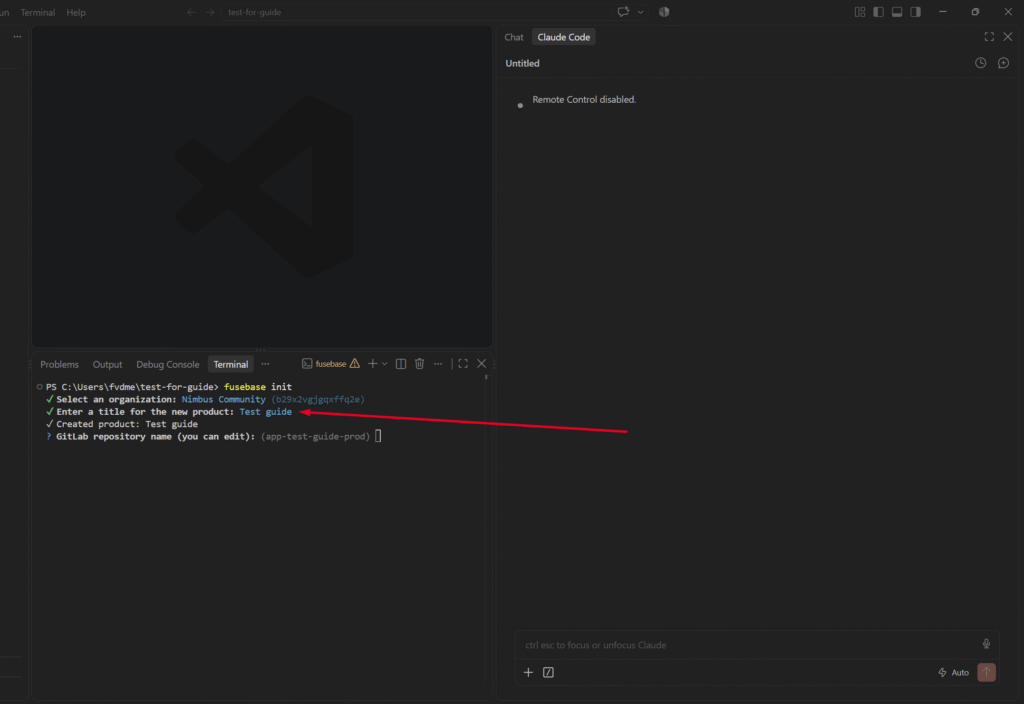The image size is (1024, 704).
Task: Click the test-for-guide command center search box
Action: [416, 12]
